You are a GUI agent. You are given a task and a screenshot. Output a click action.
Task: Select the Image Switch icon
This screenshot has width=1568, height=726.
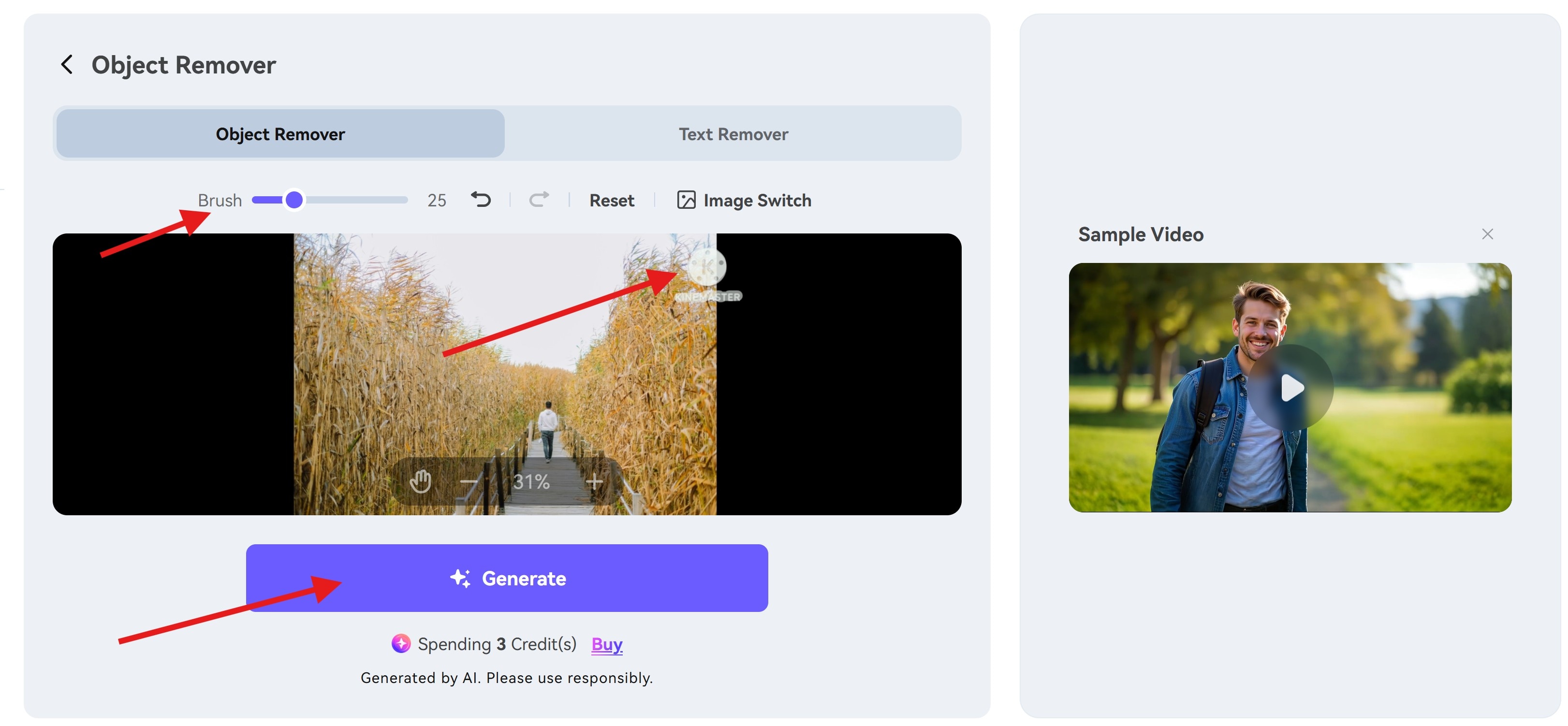pos(686,200)
